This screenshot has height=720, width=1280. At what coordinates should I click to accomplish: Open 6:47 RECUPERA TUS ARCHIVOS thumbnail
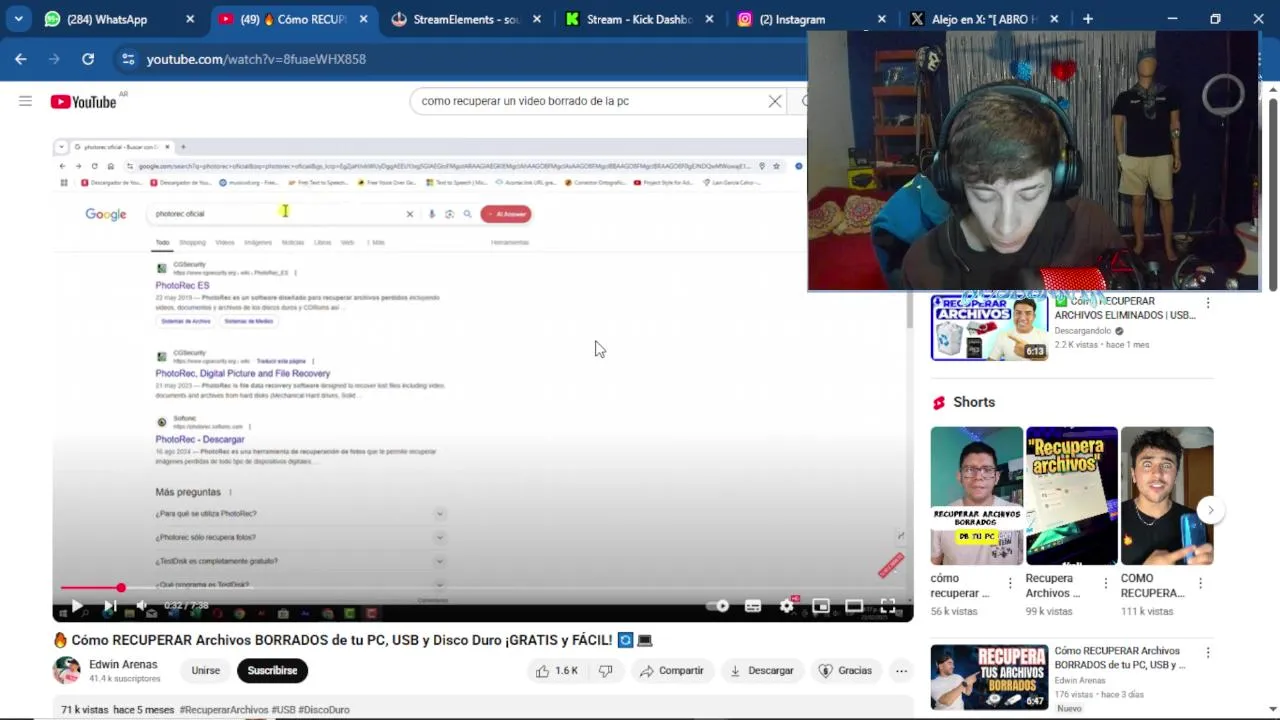click(989, 677)
